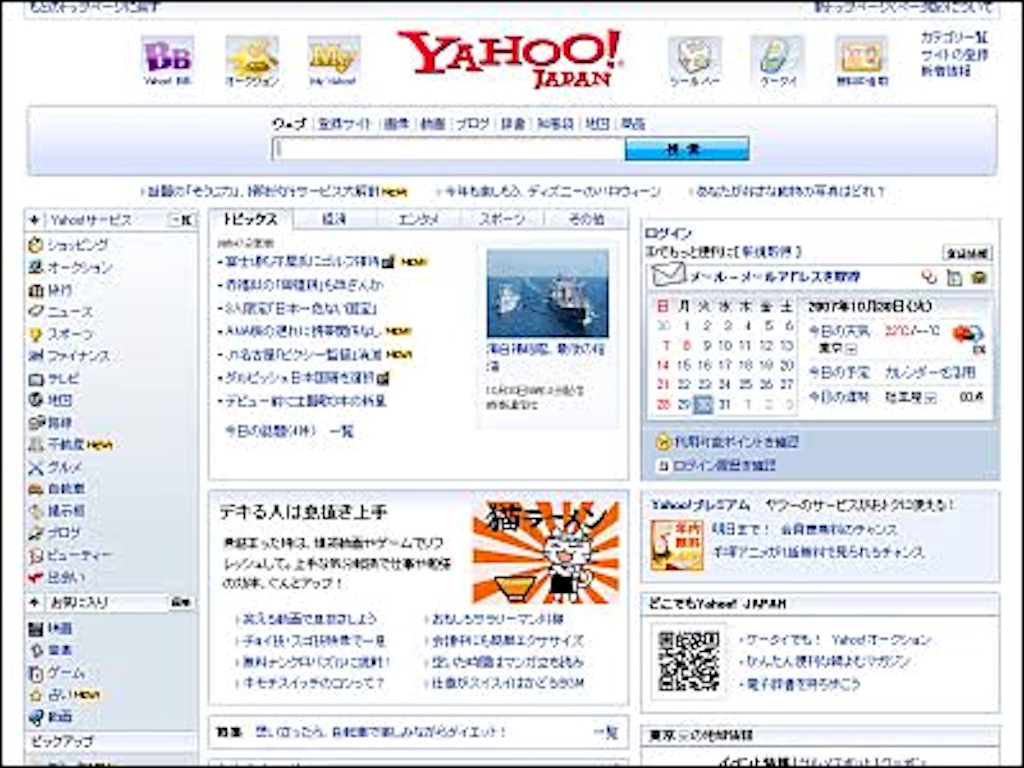Image resolution: width=1024 pixels, height=768 pixels.
Task: Open ゲーム in the favorites list
Action: pos(57,673)
